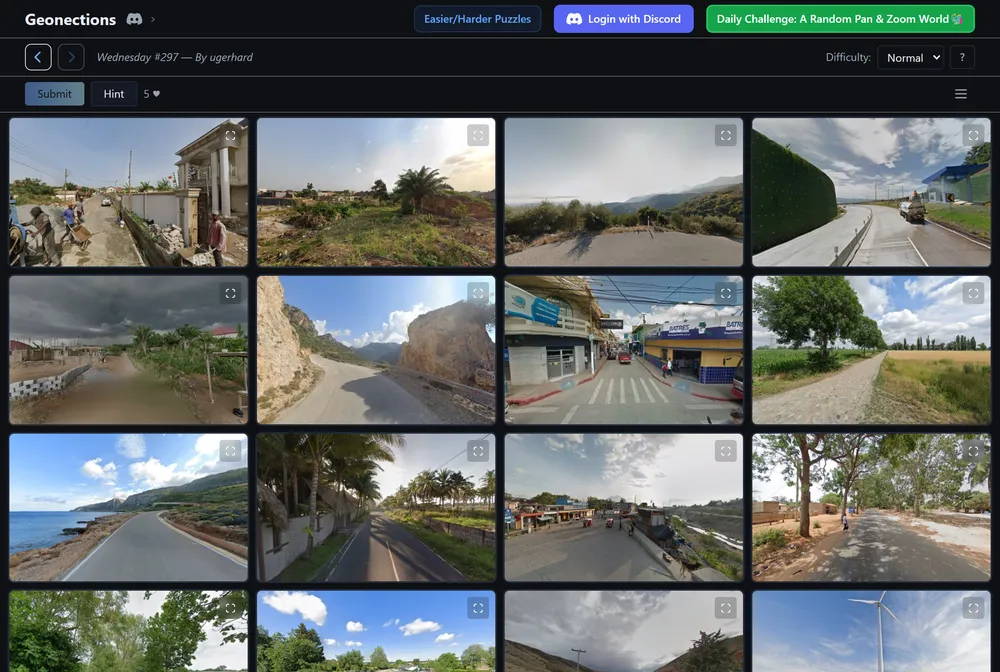
Task: Fullscreen the stormy sky dirt road photo
Action: (230, 293)
